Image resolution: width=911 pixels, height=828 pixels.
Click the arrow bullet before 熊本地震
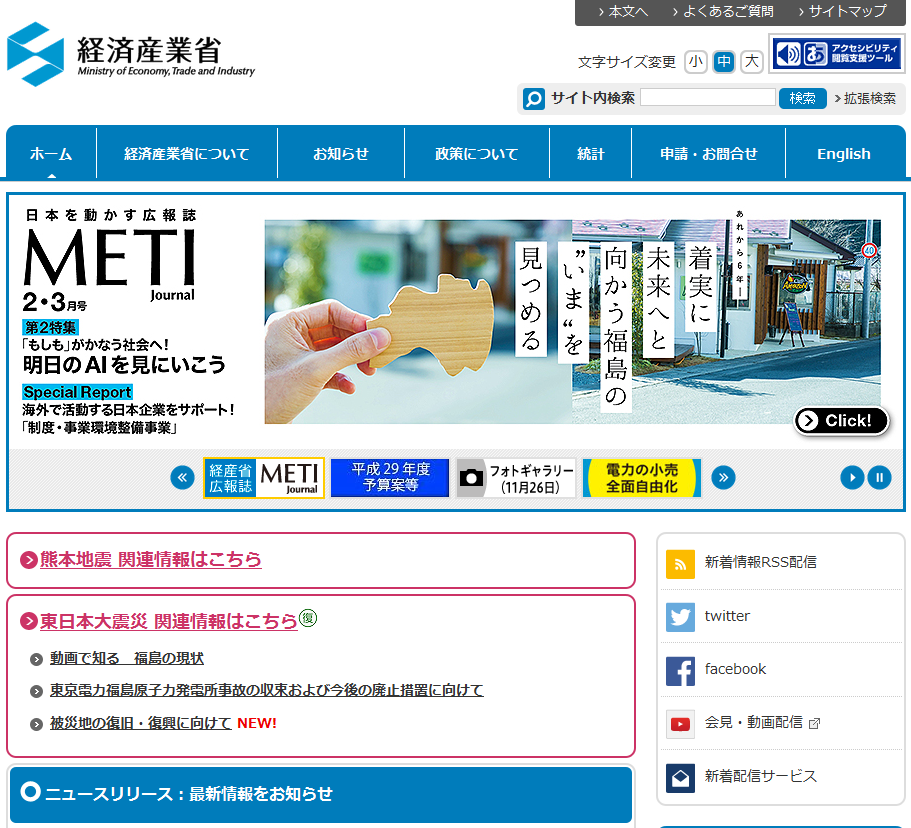click(28, 560)
